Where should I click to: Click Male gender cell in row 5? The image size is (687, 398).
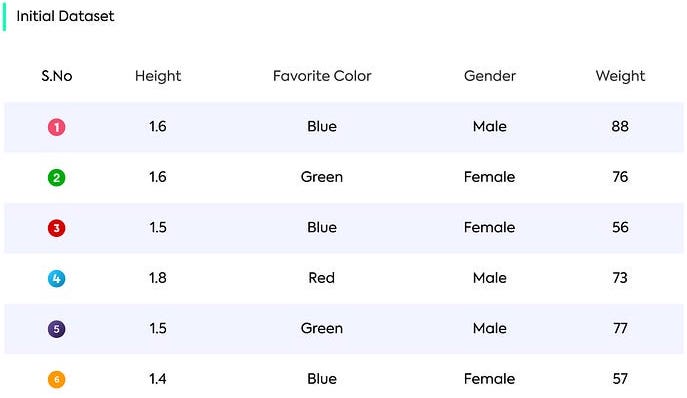490,328
